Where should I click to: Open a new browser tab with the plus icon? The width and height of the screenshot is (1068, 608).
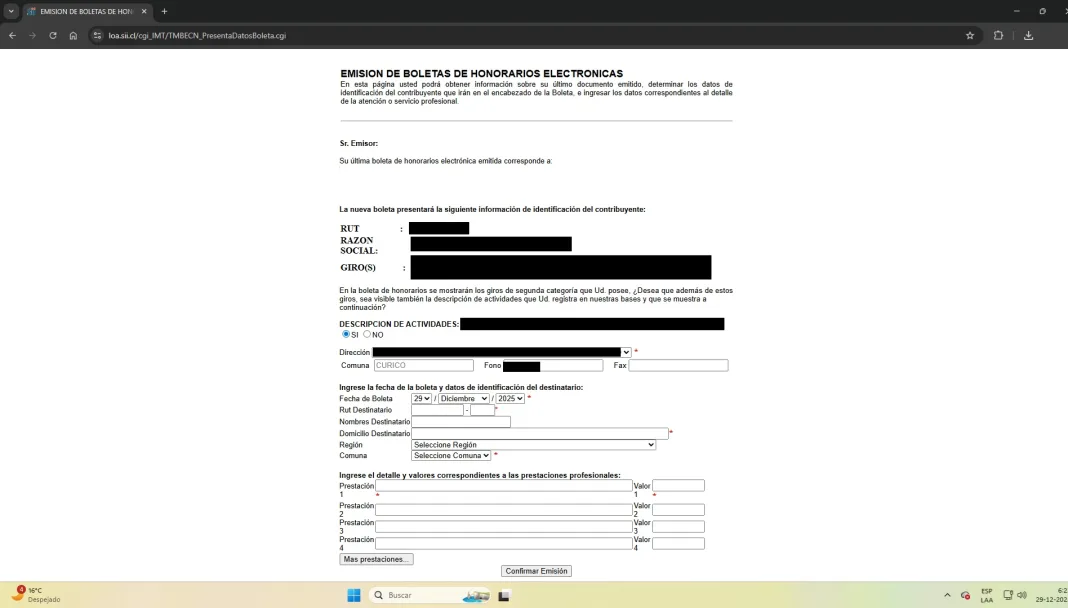pyautogui.click(x=164, y=11)
